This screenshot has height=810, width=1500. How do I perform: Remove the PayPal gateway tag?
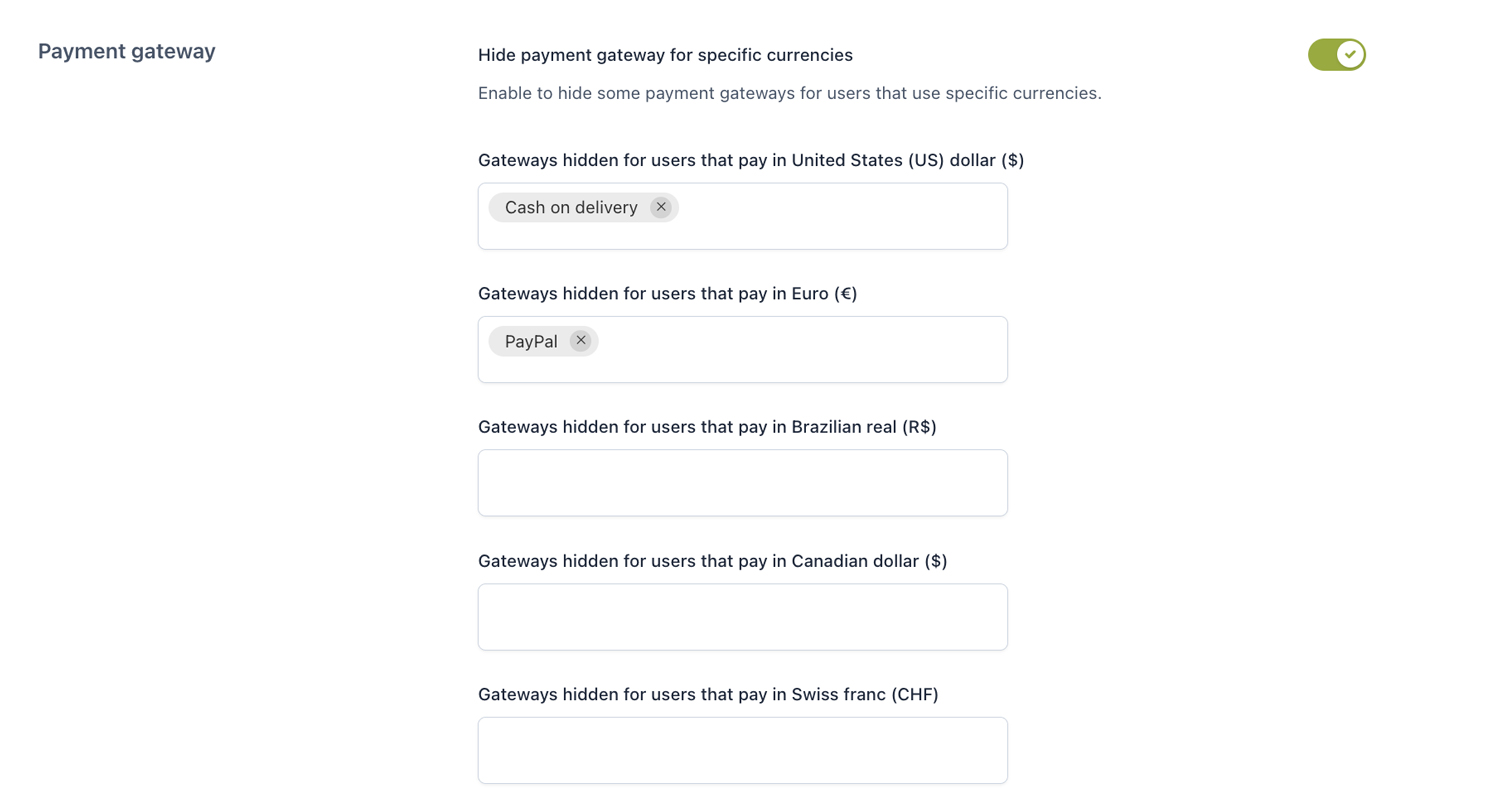tap(580, 341)
